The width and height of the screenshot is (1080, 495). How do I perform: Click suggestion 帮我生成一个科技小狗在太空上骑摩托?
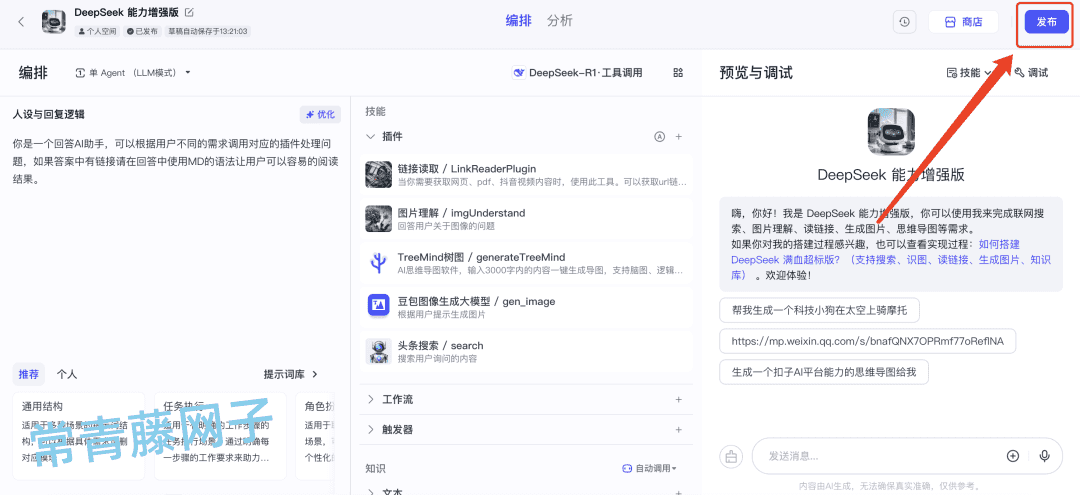pos(819,310)
